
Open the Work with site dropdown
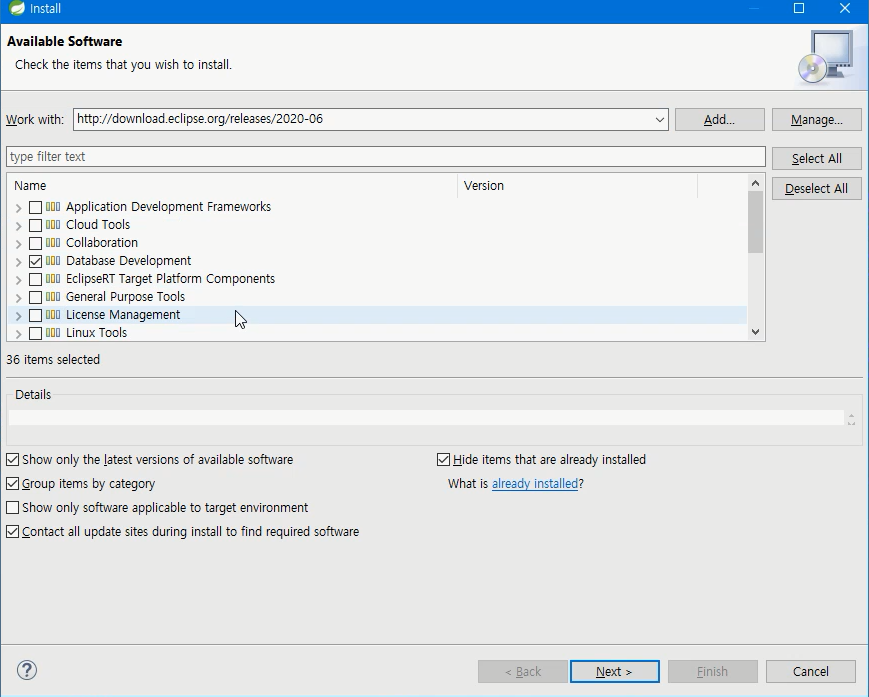[x=660, y=120]
